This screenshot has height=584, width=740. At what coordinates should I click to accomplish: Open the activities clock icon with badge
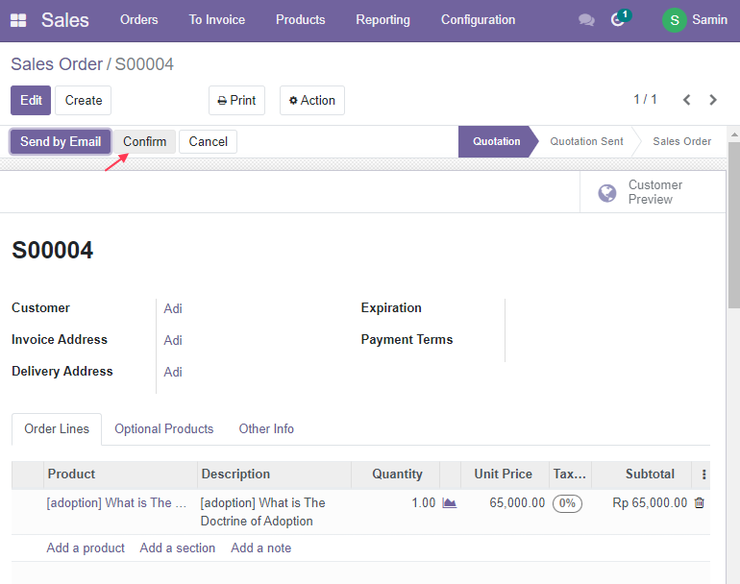(620, 19)
